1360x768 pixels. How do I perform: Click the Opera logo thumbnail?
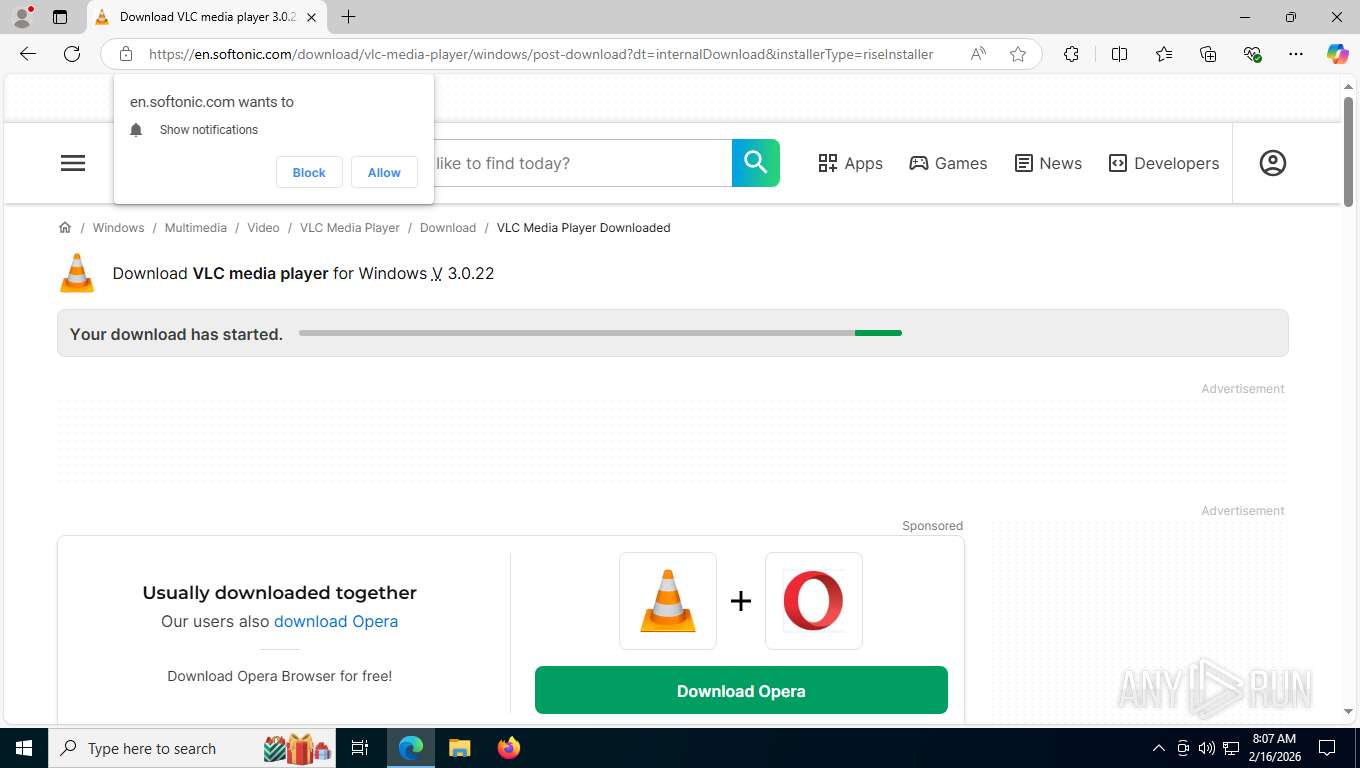814,601
